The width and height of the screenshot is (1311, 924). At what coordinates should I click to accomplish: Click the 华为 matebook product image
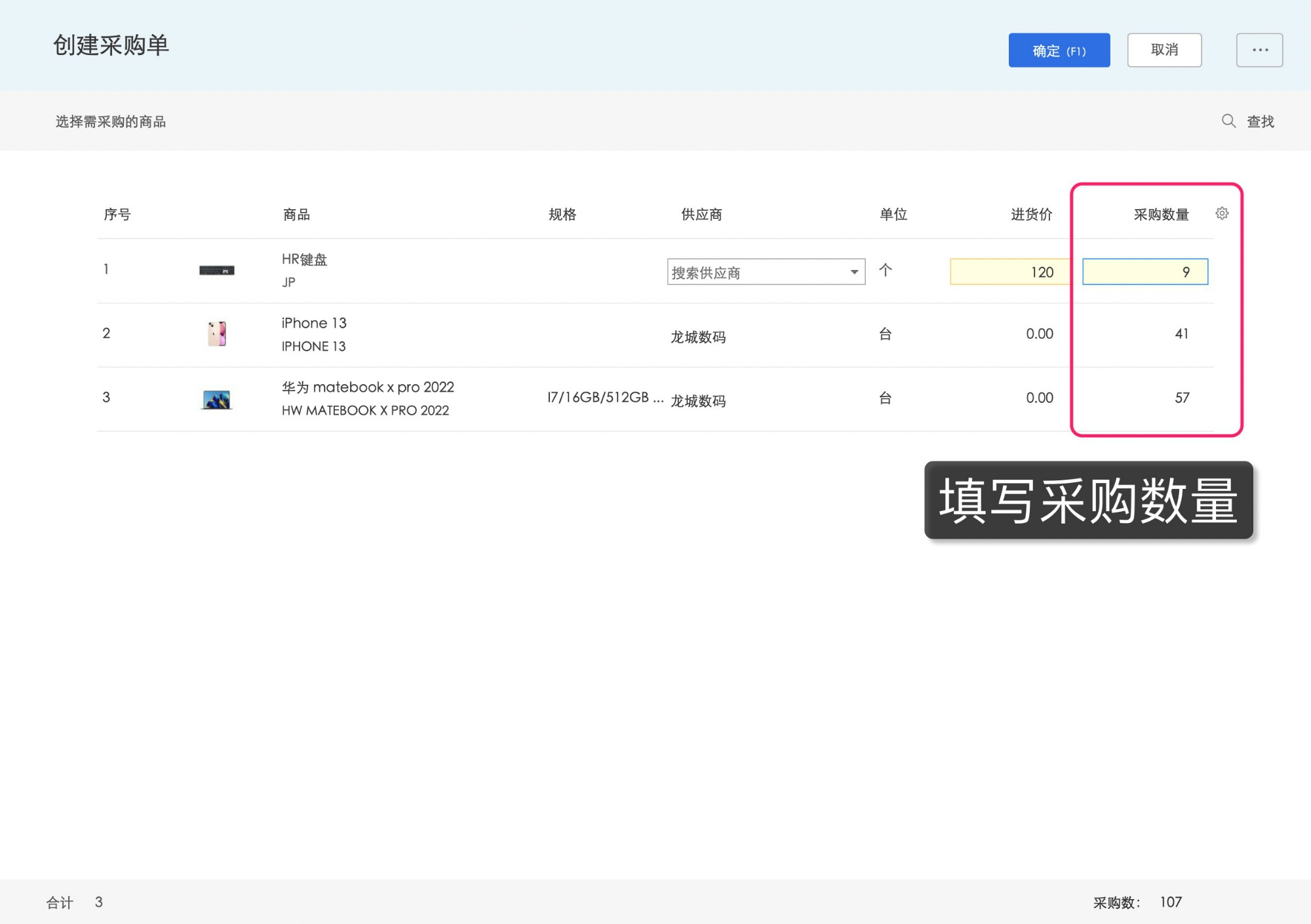point(217,398)
